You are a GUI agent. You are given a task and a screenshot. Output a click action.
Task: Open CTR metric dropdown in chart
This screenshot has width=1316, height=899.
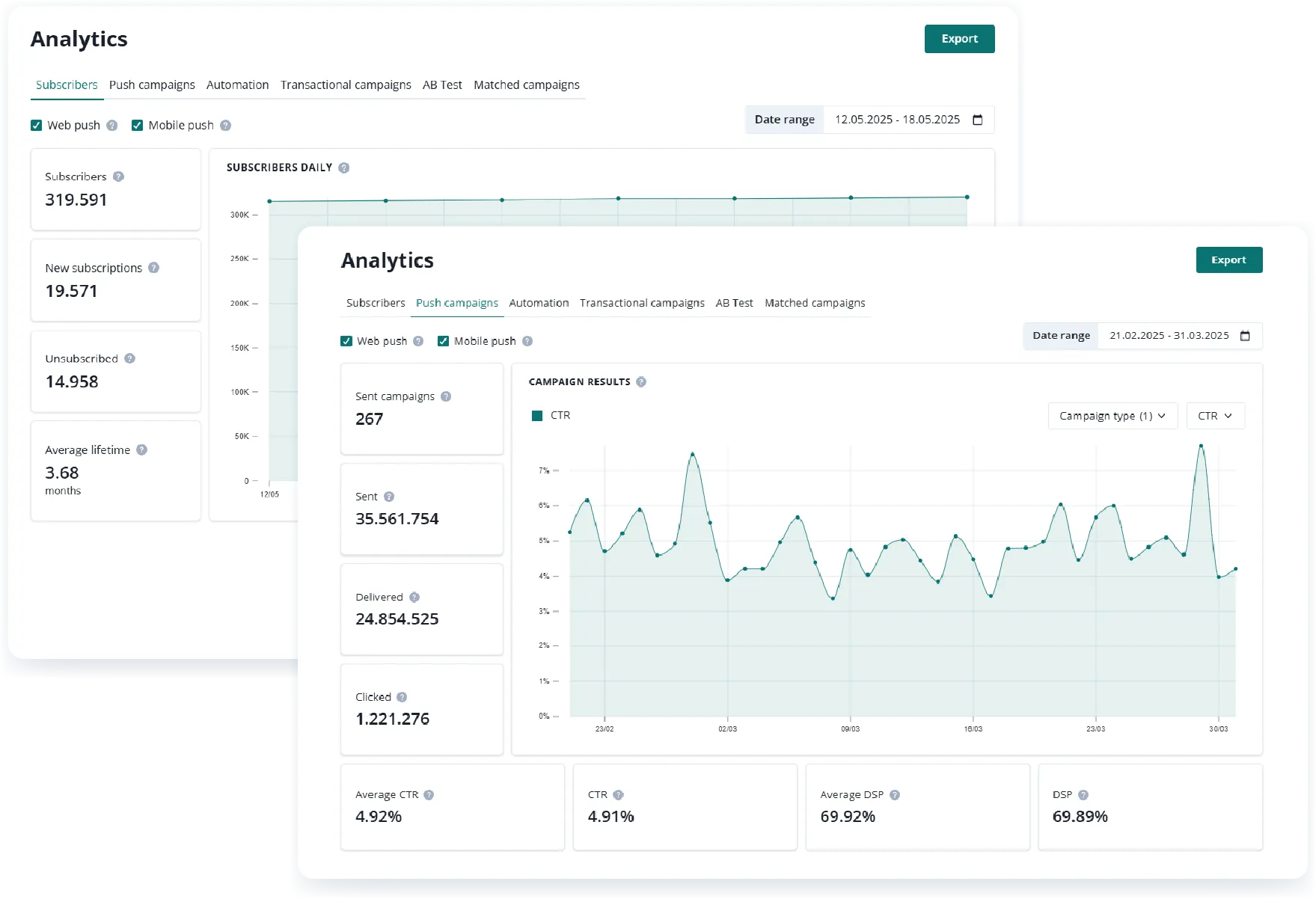coord(1216,416)
